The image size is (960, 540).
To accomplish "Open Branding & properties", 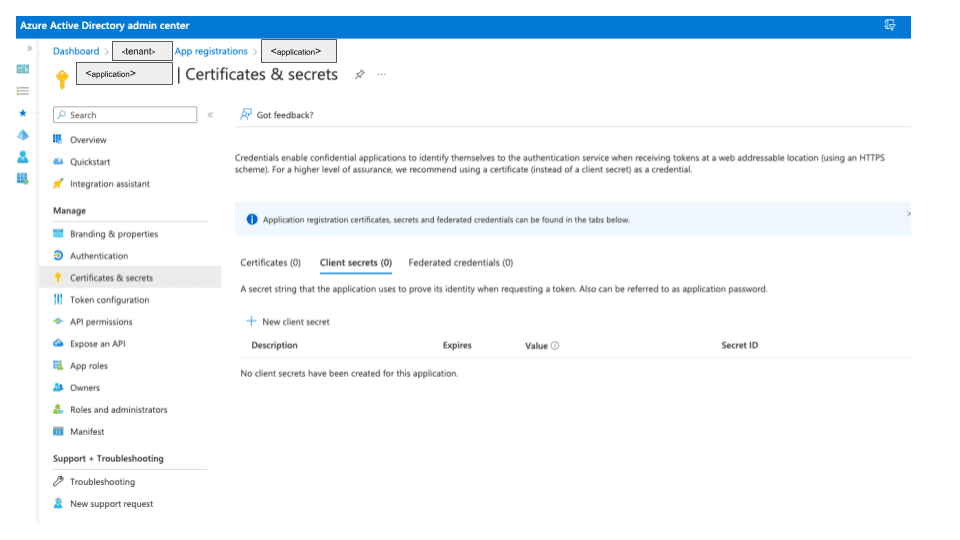I will click(x=114, y=234).
